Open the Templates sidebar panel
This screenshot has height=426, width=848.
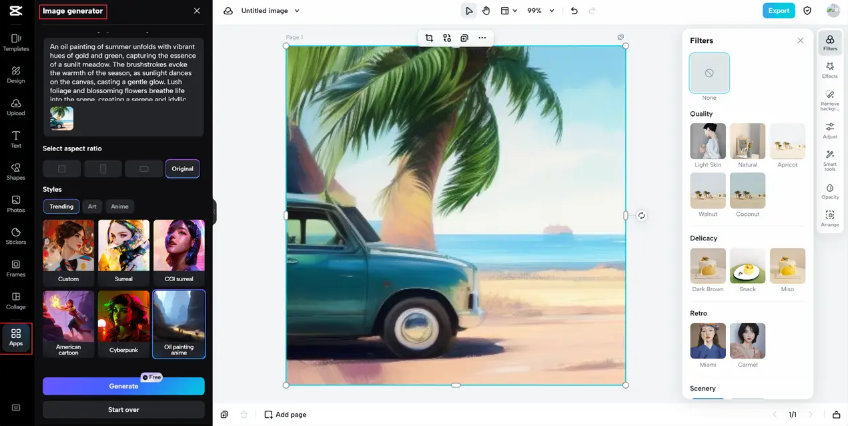click(16, 42)
